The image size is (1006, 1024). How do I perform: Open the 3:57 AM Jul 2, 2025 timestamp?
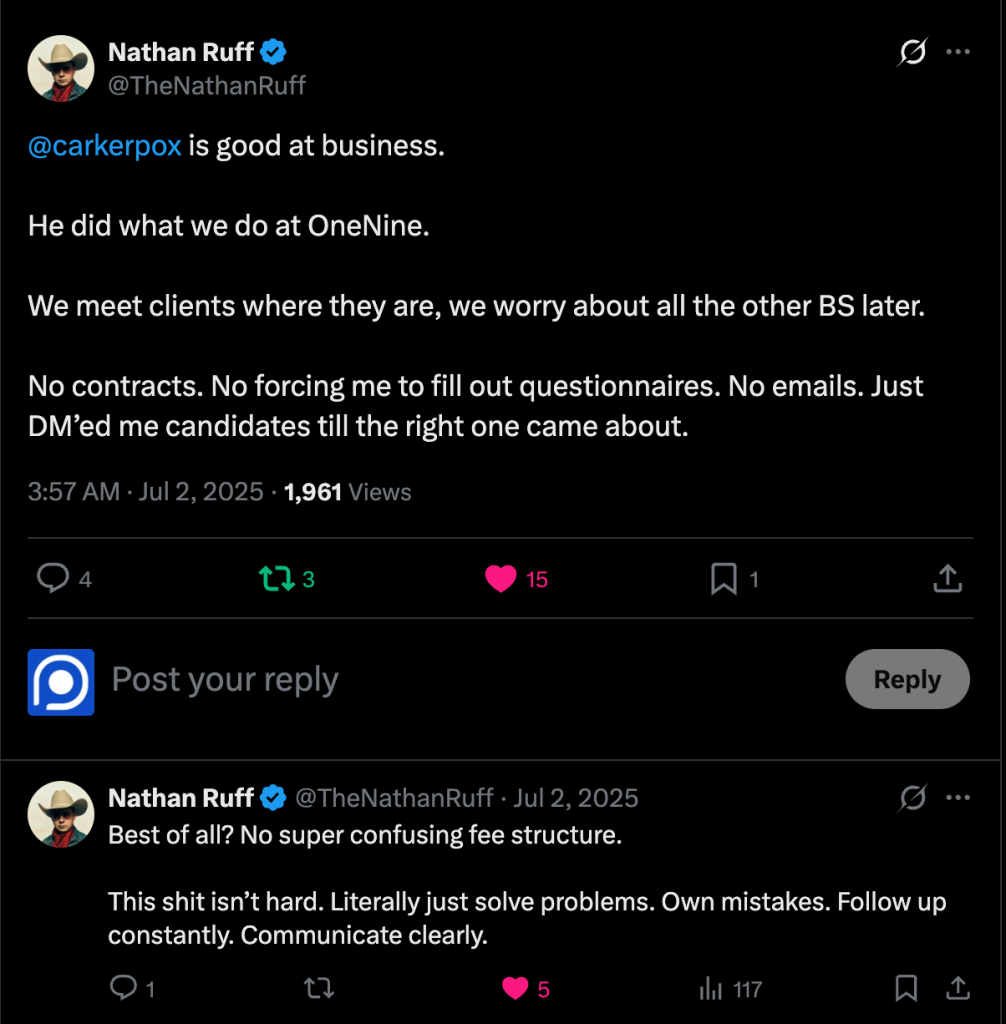(145, 492)
